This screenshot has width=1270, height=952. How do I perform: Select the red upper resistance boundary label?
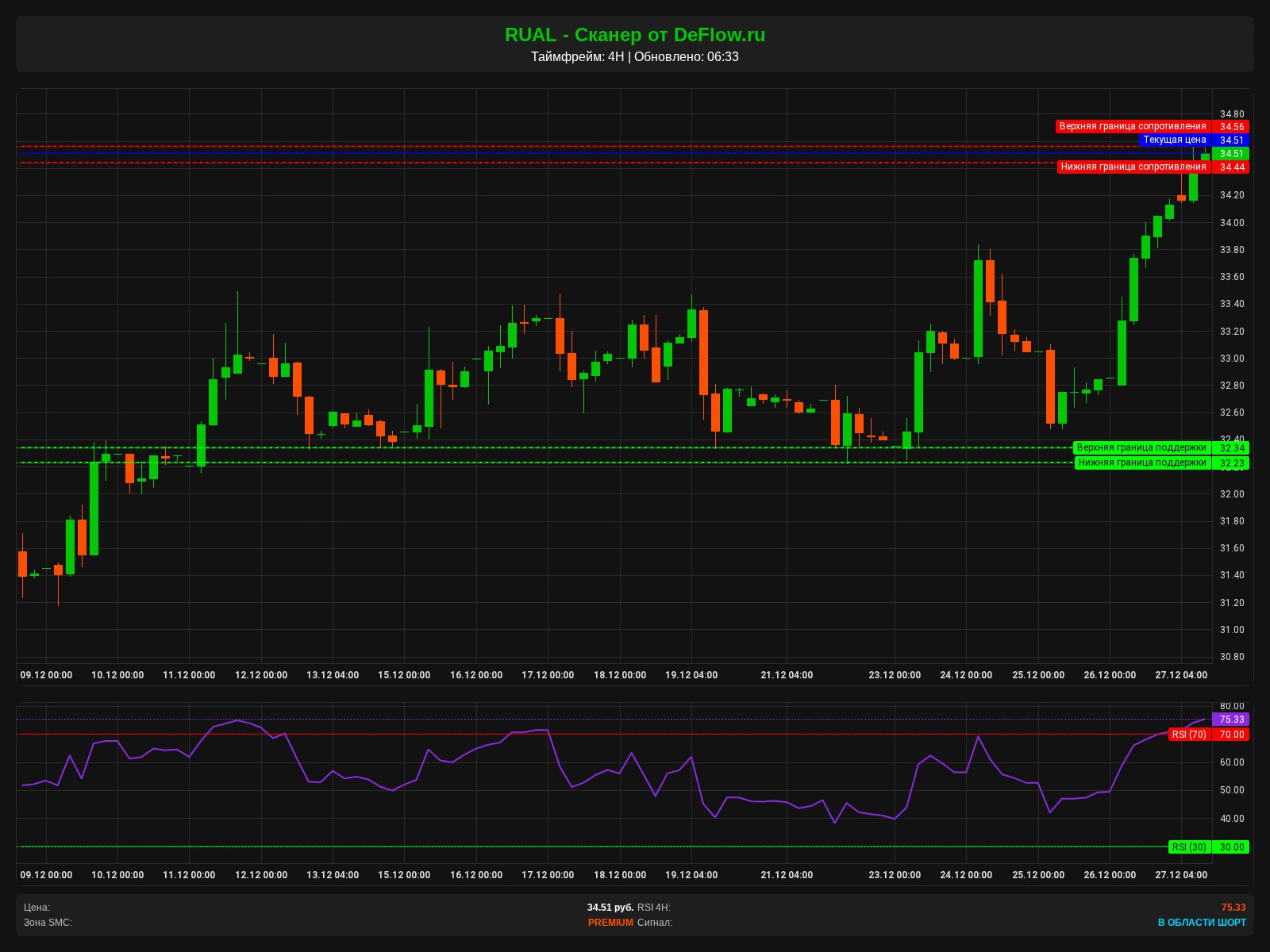click(x=1133, y=126)
